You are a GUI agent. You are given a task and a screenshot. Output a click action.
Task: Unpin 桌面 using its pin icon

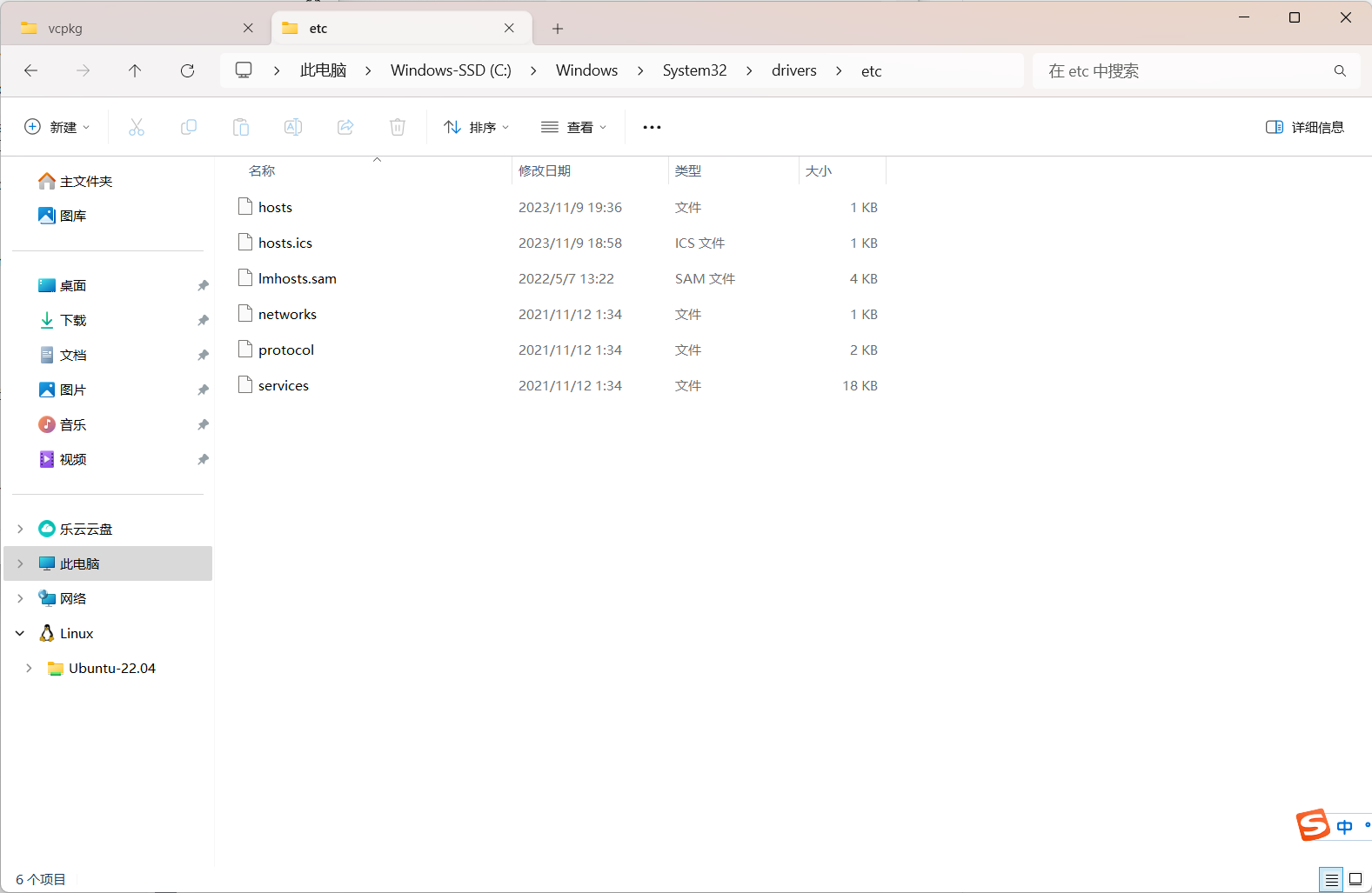203,285
